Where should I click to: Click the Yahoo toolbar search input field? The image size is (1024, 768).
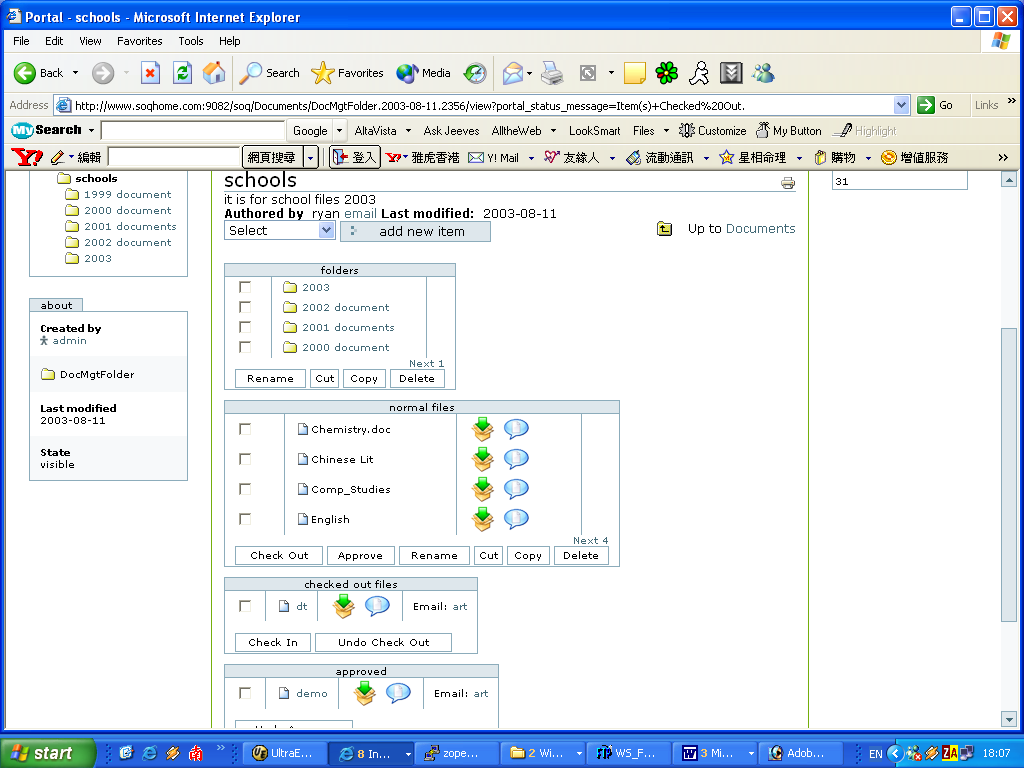tap(173, 158)
